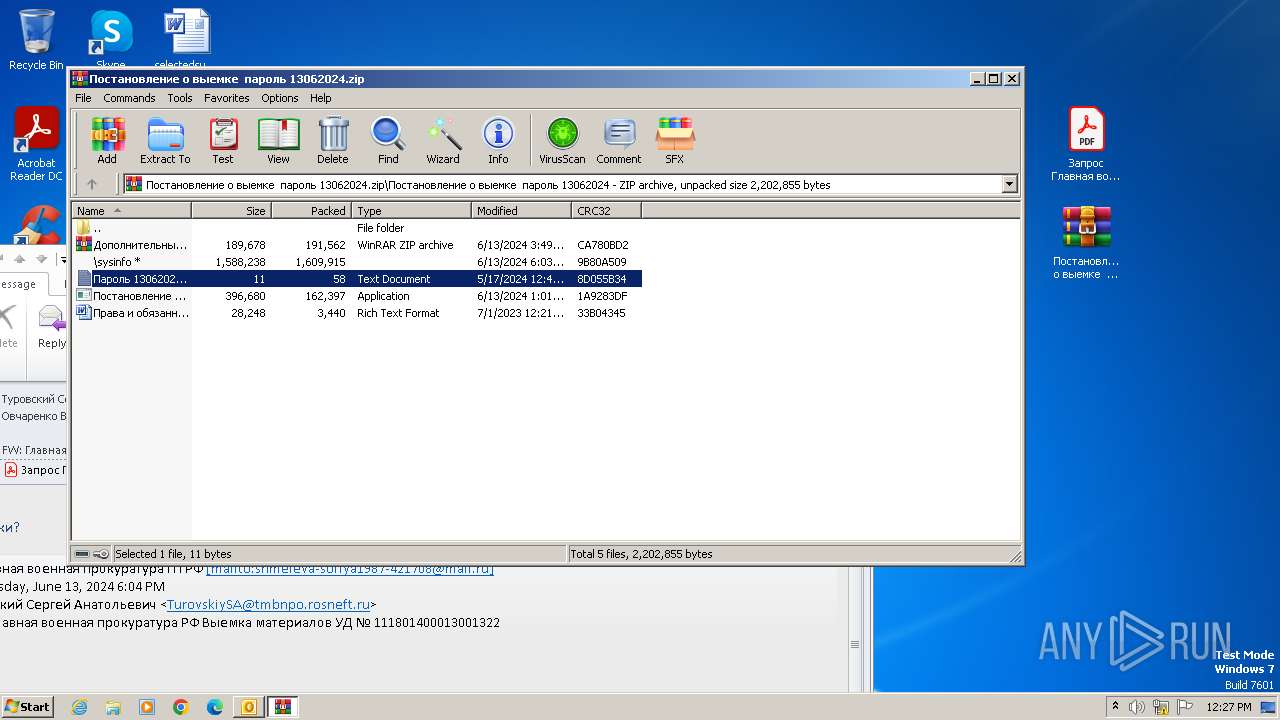Open the Recycle Bin desktop icon
Image resolution: width=1280 pixels, height=720 pixels.
pyautogui.click(x=36, y=39)
